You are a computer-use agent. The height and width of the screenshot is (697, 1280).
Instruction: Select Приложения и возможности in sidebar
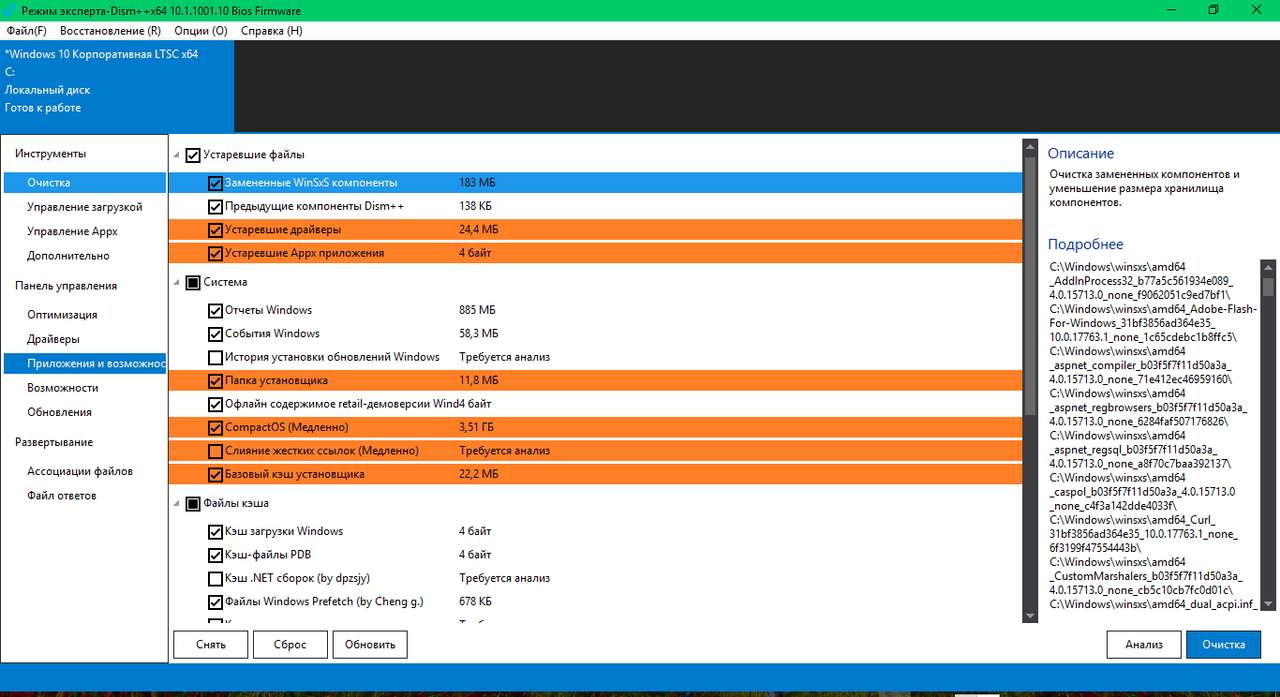[84, 363]
